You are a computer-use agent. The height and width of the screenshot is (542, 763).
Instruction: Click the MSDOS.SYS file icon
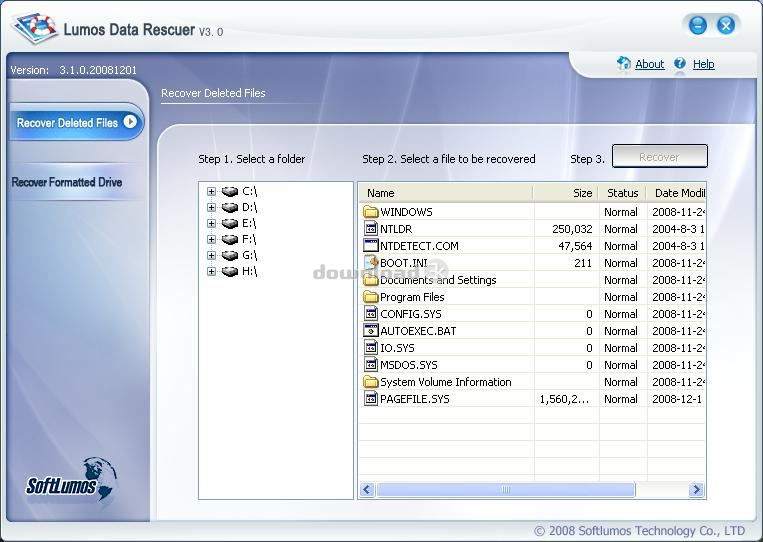click(x=371, y=364)
